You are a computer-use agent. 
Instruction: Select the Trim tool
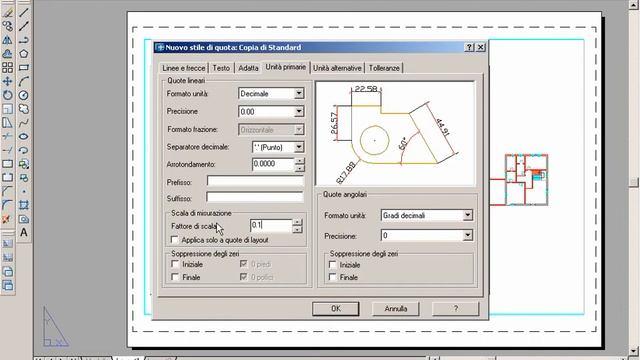(x=7, y=136)
